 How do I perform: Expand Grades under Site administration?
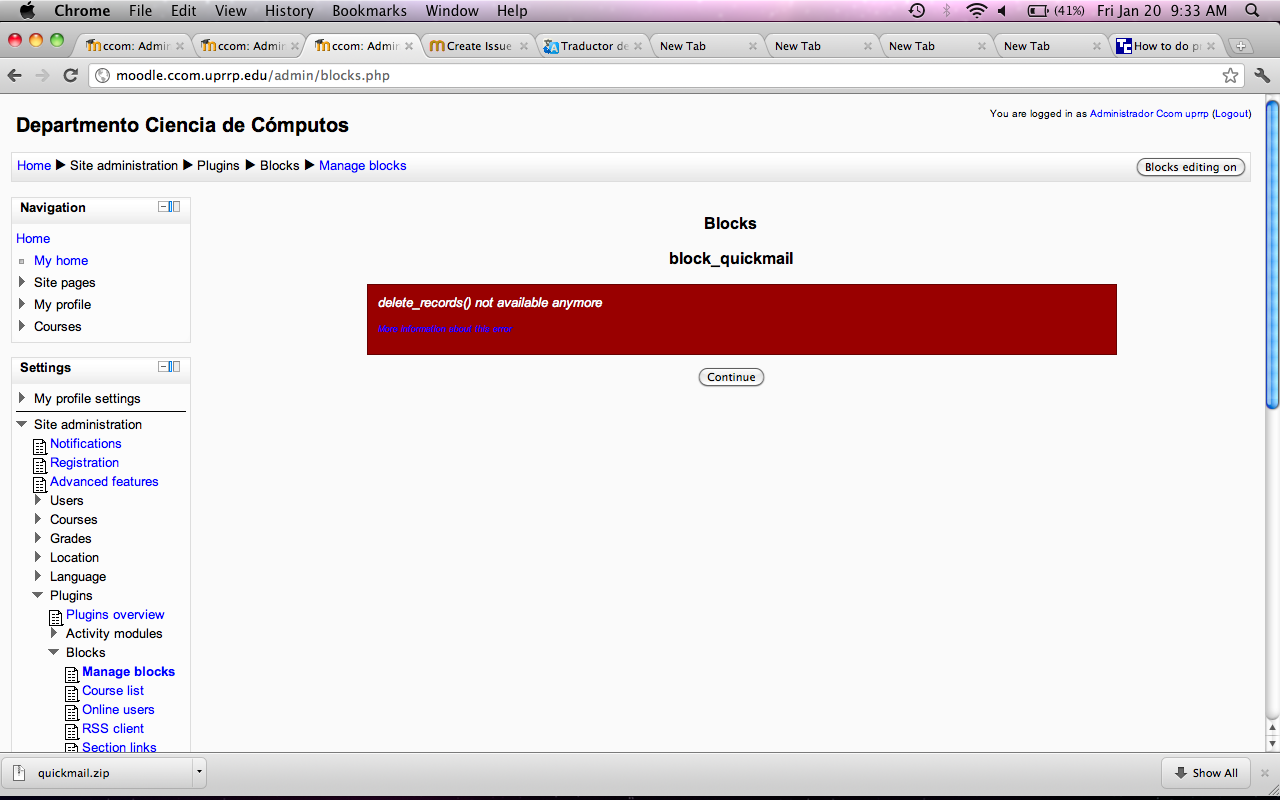[x=39, y=538]
